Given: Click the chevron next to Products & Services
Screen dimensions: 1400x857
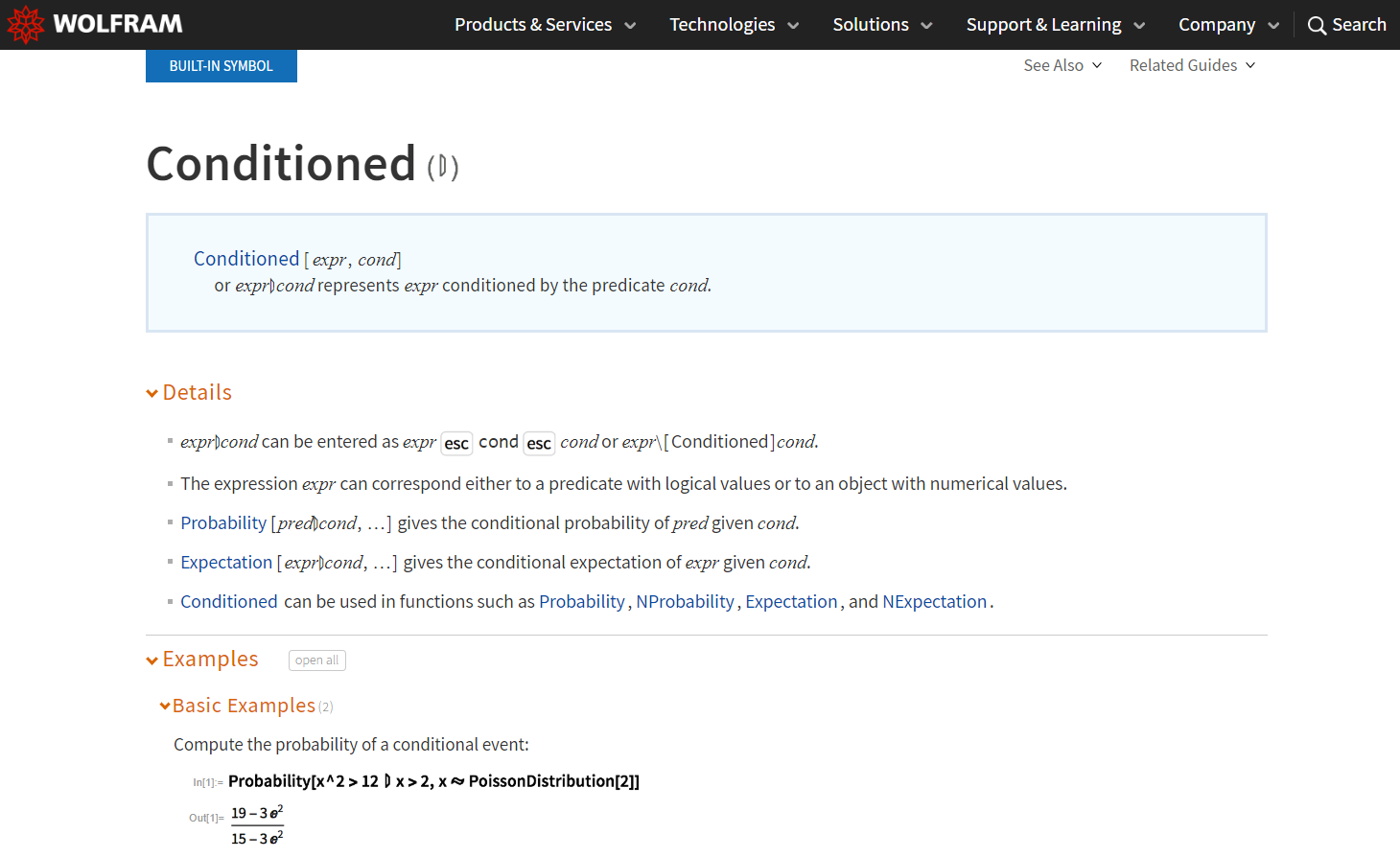Looking at the screenshot, I should coord(630,26).
